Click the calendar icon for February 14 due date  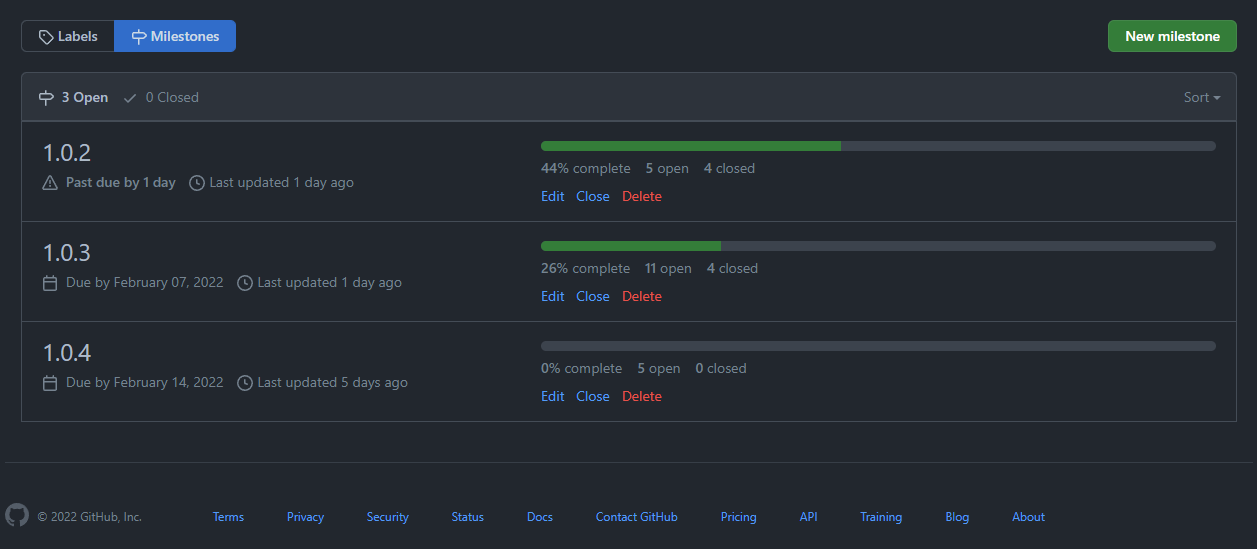point(50,383)
